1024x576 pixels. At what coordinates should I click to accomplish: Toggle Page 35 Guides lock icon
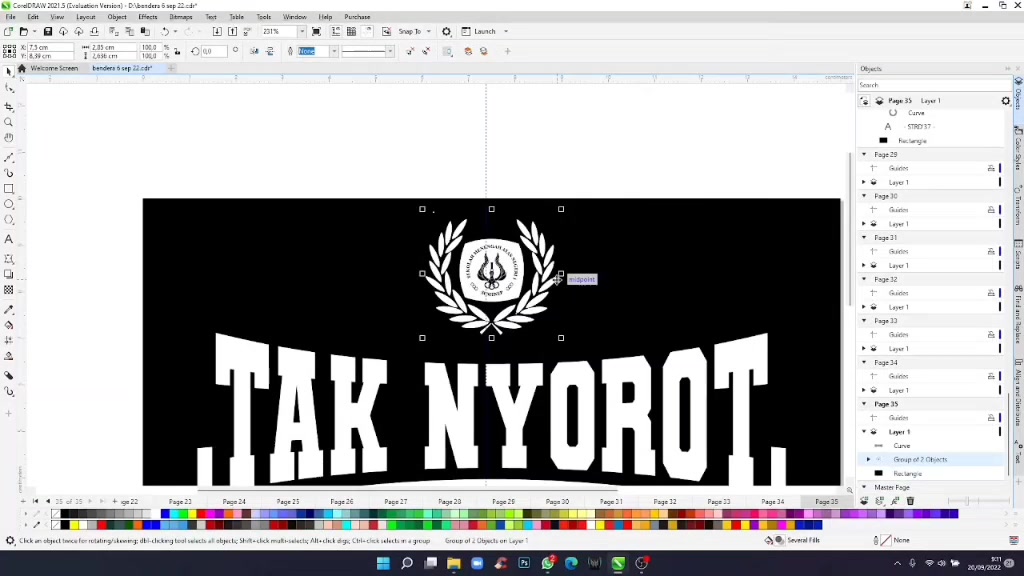991,418
